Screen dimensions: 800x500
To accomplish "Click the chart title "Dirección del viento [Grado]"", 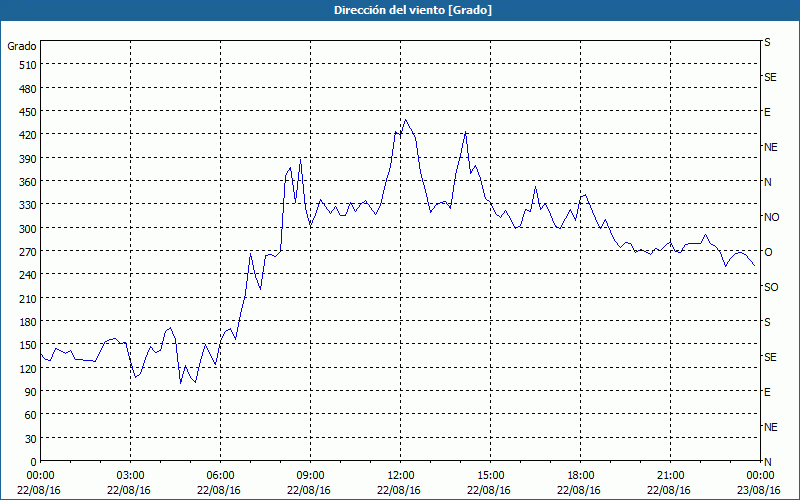I will pos(413,10).
